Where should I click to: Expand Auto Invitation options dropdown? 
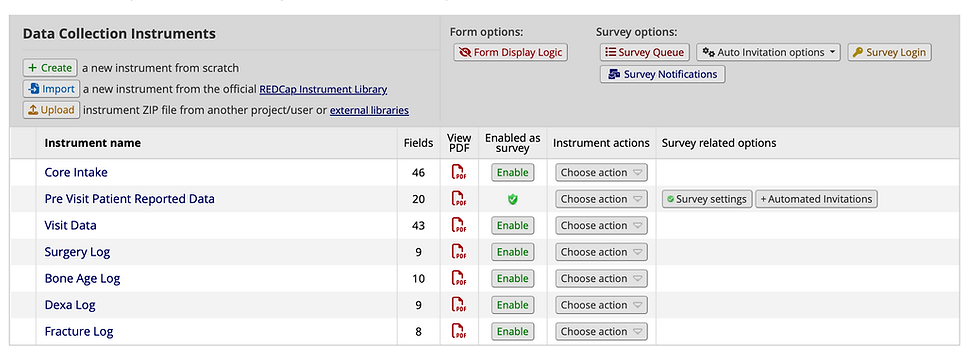pyautogui.click(x=769, y=53)
